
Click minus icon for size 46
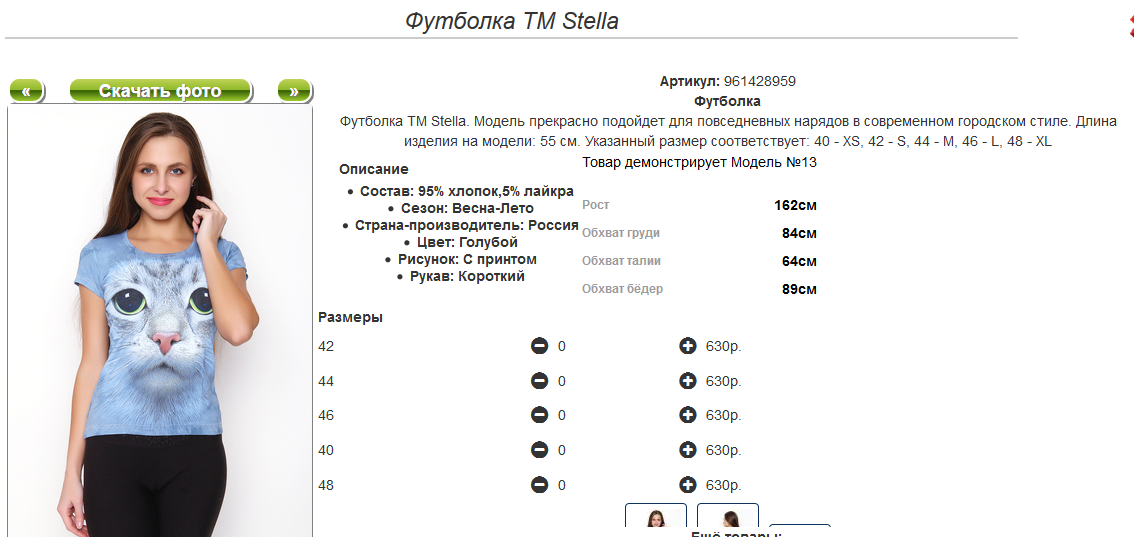tap(540, 416)
